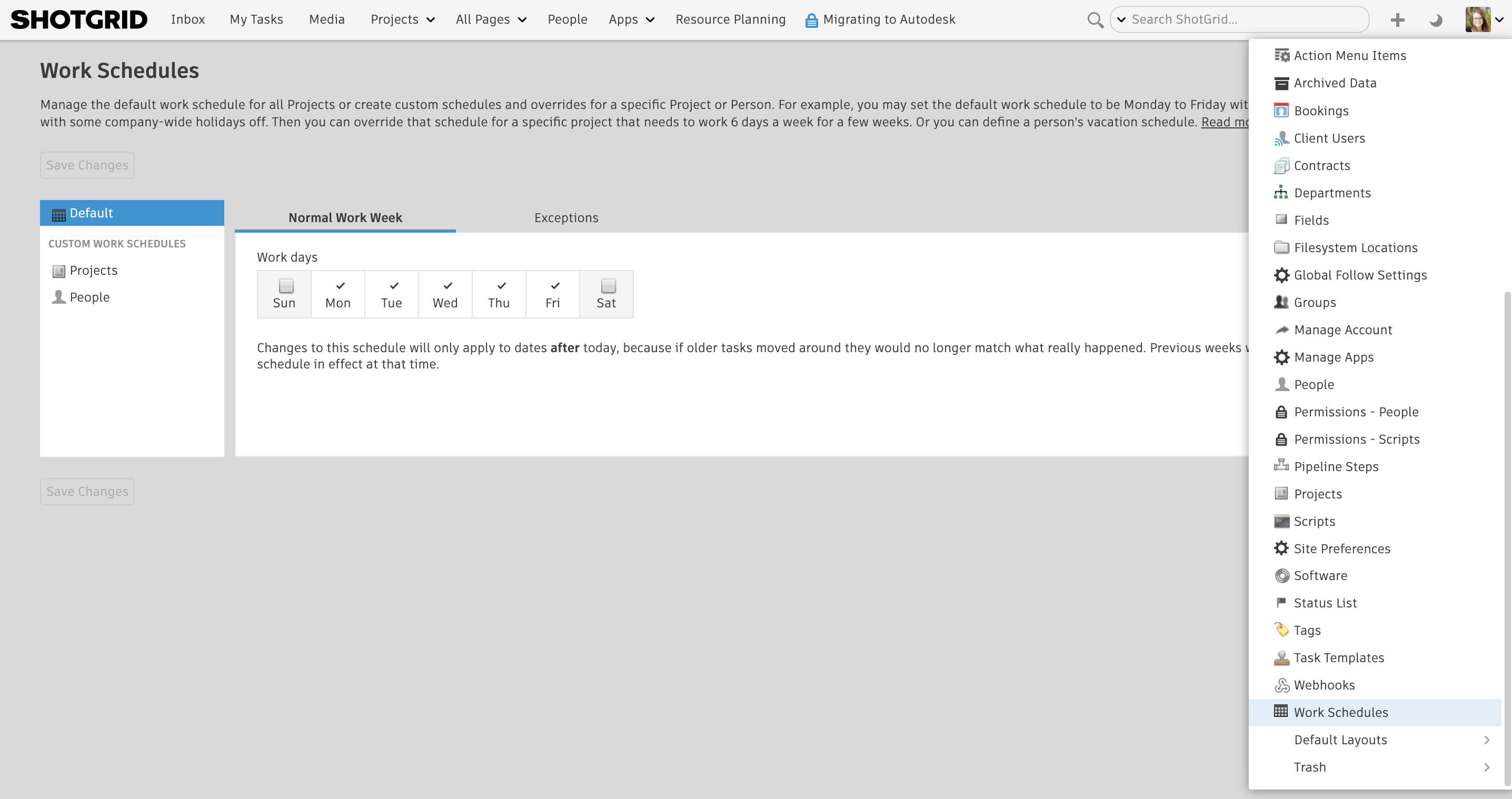
Task: Select the Normal Work Week tab
Action: point(344,217)
